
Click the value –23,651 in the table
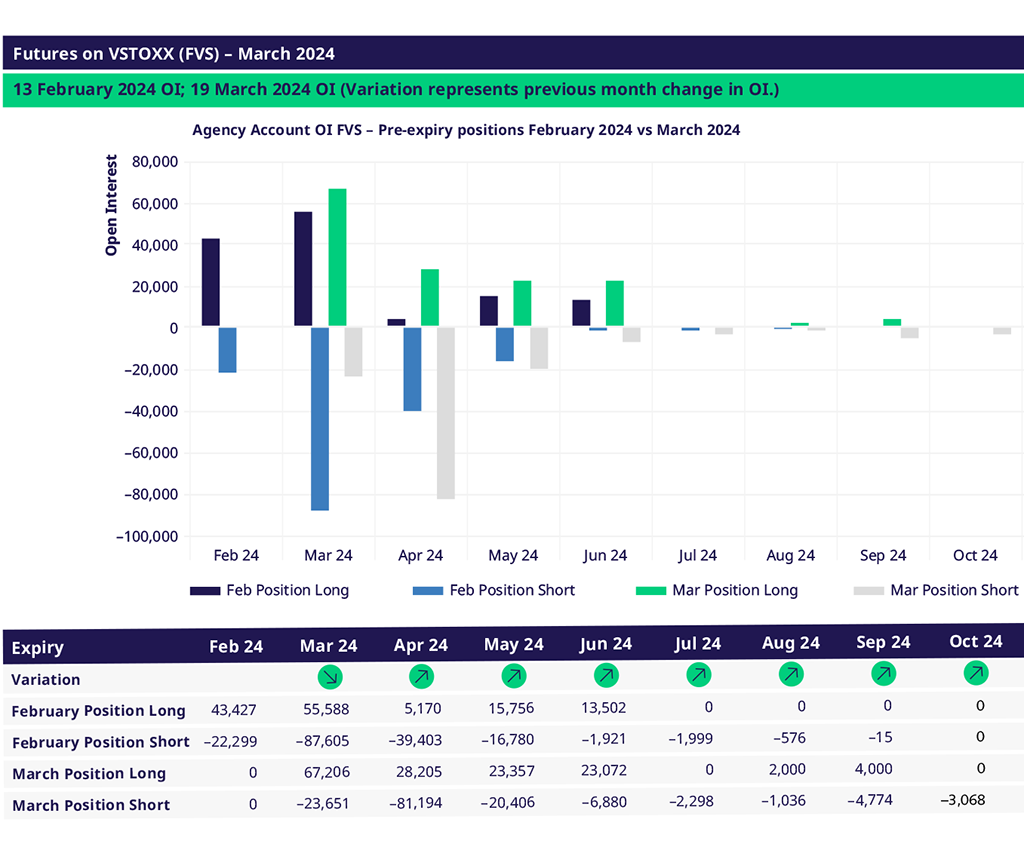[322, 803]
